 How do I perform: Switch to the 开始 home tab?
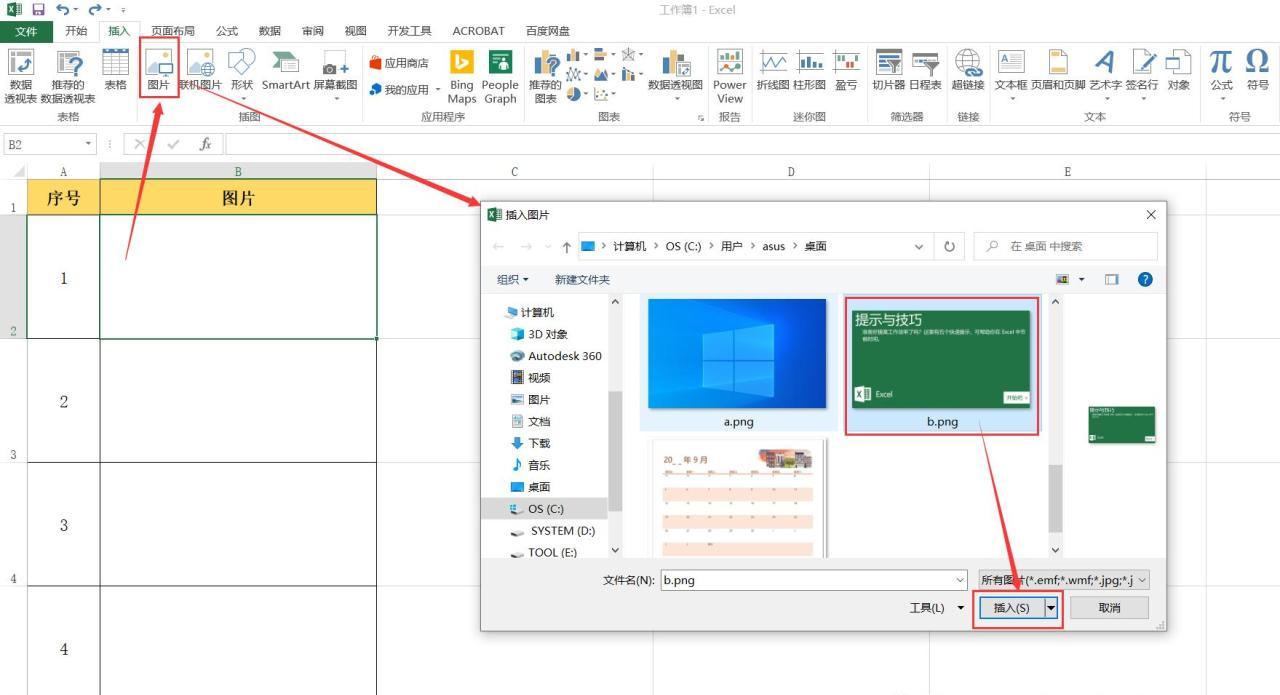coord(76,31)
